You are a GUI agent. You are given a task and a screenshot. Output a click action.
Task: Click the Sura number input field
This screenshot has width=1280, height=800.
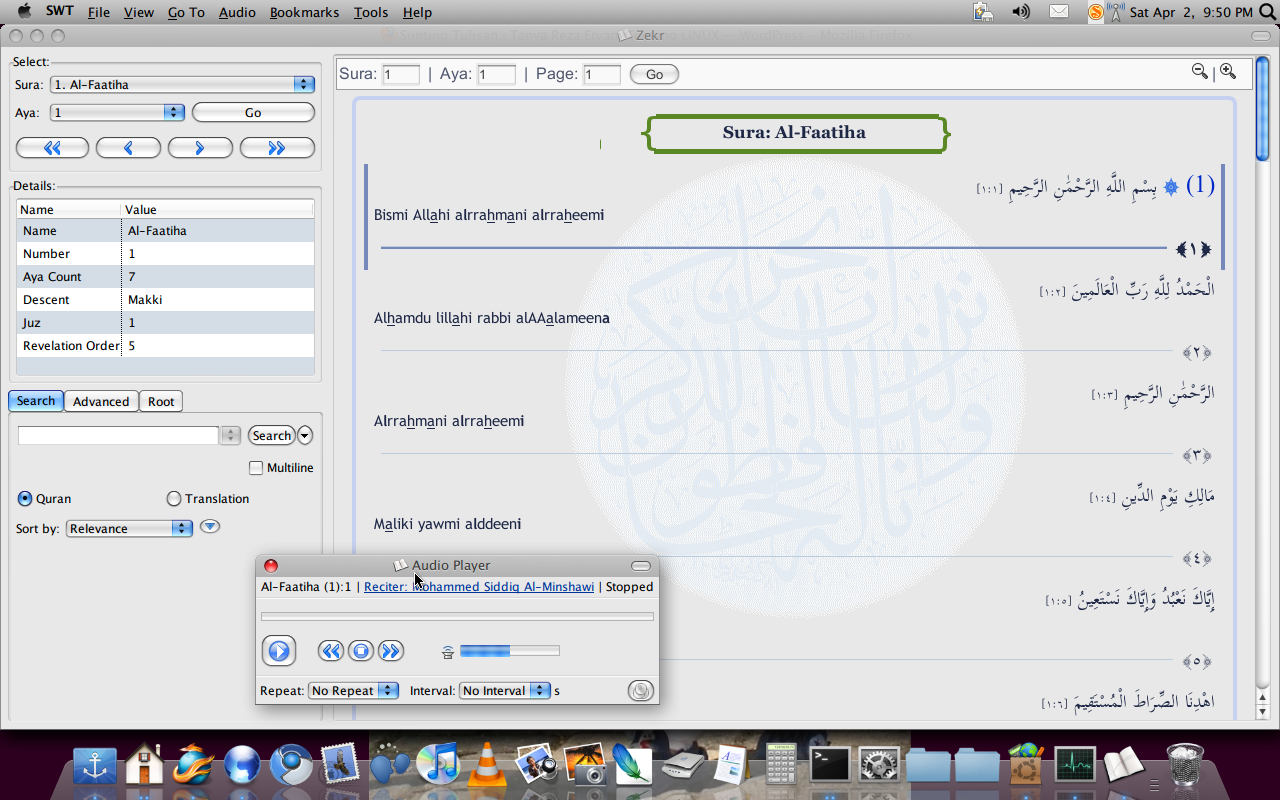401,74
